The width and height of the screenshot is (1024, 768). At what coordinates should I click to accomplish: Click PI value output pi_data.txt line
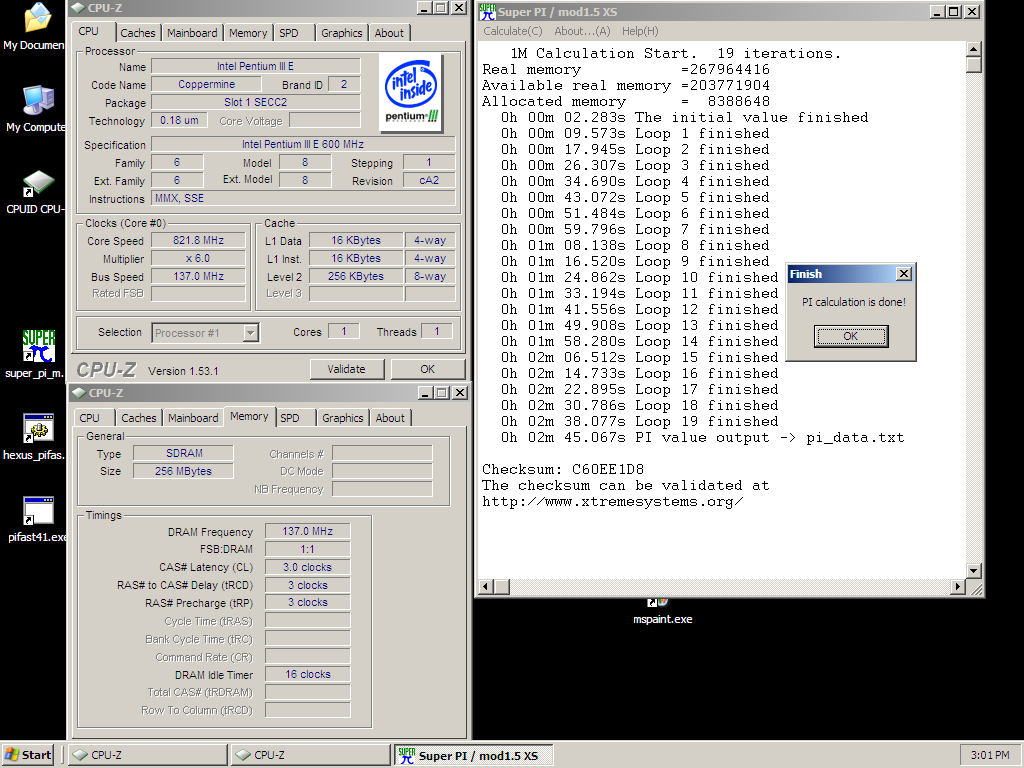click(703, 438)
